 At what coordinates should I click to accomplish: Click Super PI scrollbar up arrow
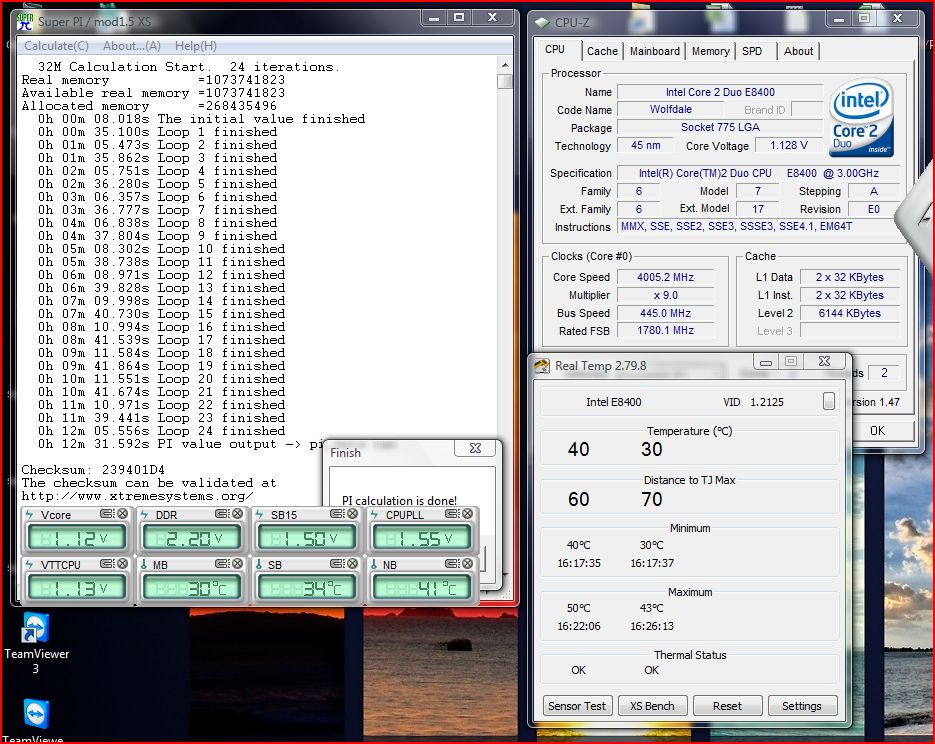point(505,64)
